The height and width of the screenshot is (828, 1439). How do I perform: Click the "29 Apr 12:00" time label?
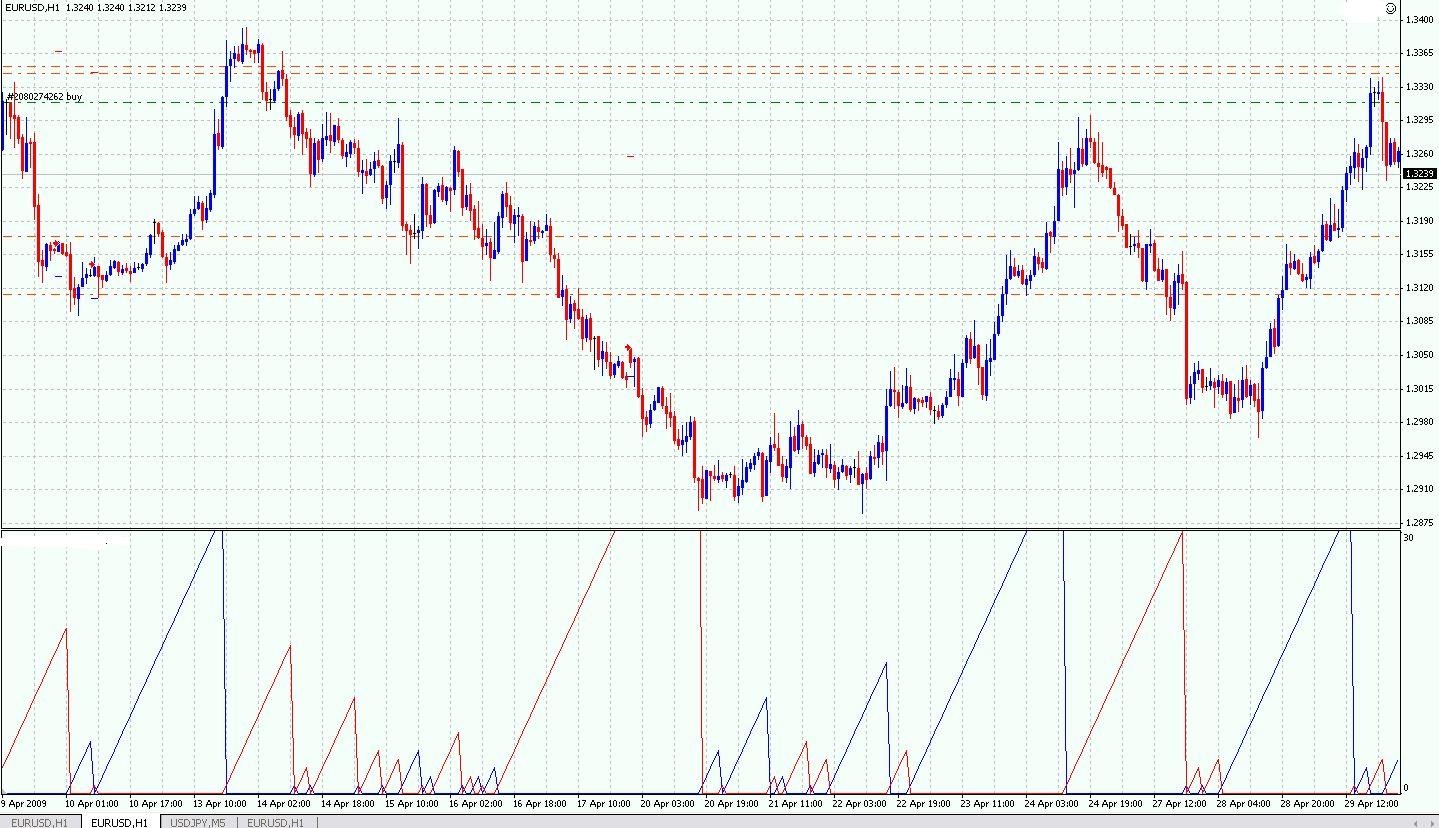coord(1372,803)
